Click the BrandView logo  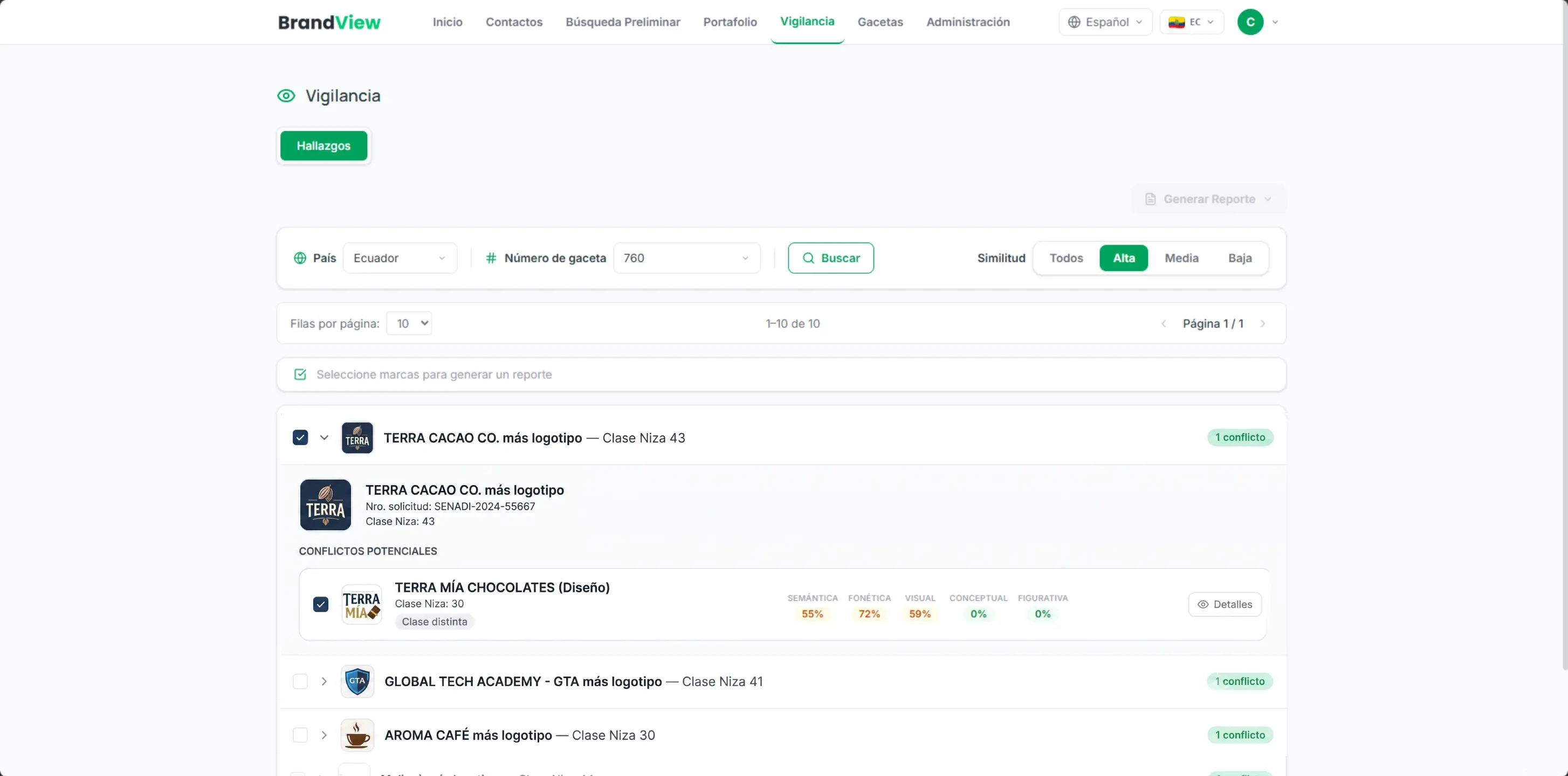pyautogui.click(x=329, y=22)
